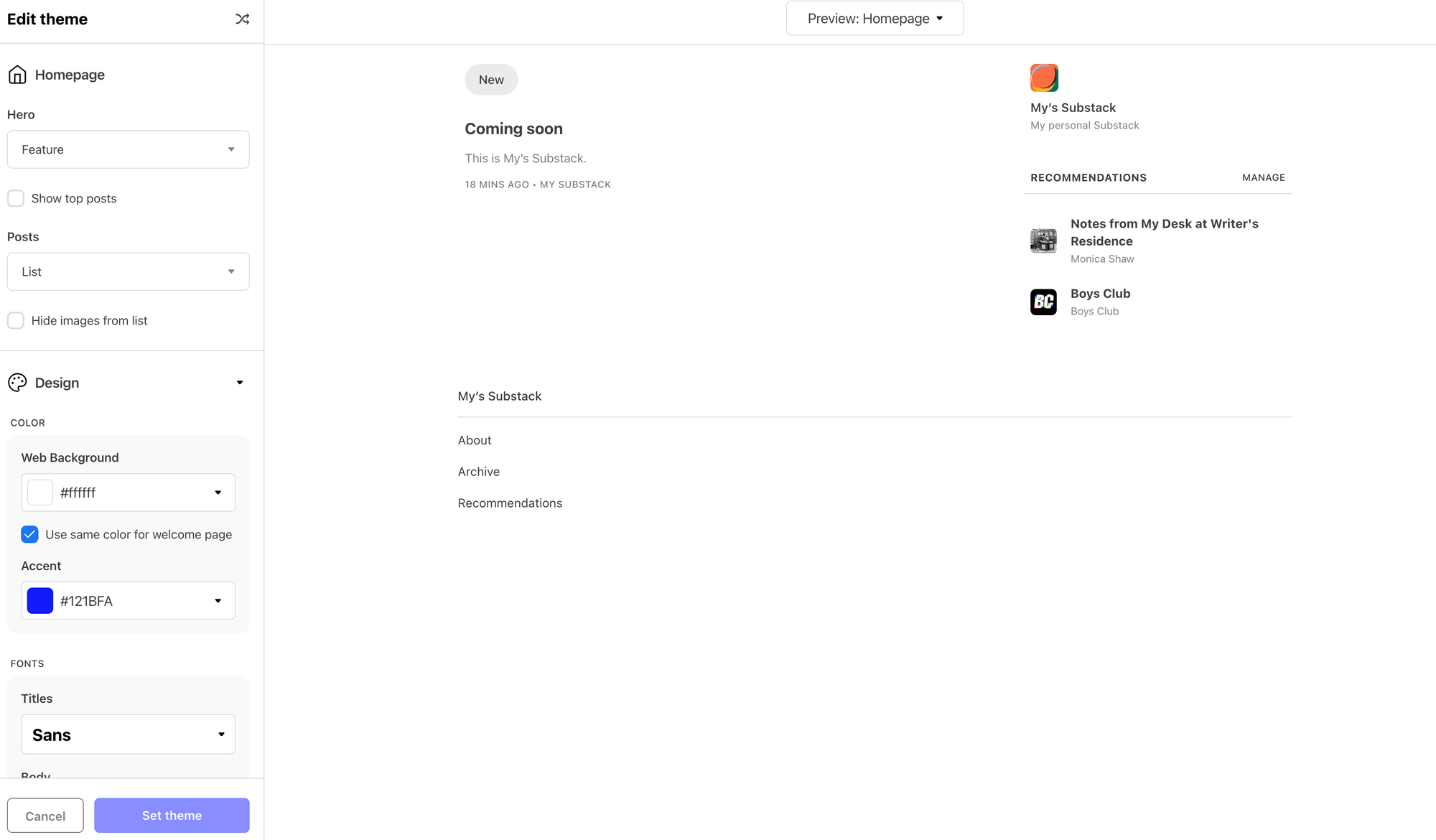Click the shuffle theme icon
The image size is (1436, 840).
[242, 19]
